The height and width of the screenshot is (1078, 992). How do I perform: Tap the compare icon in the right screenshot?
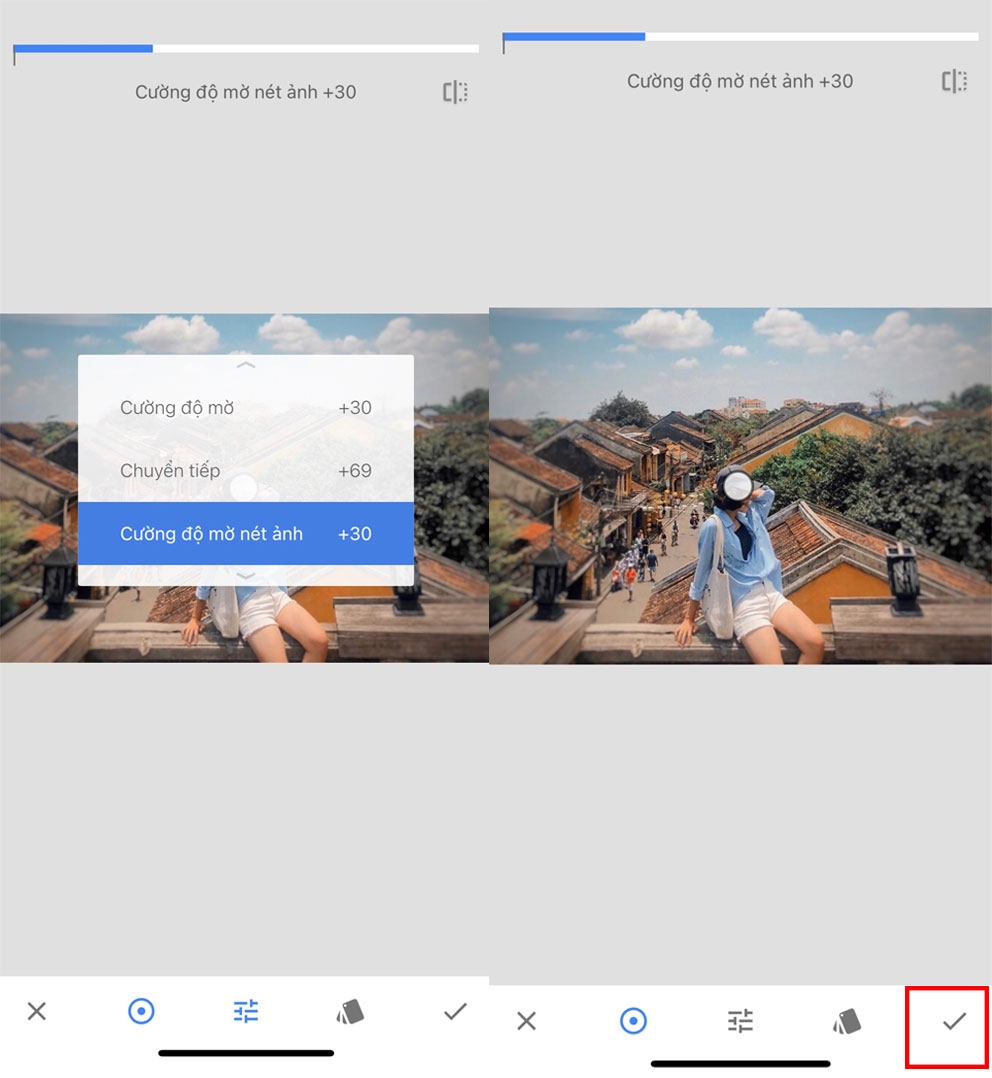click(952, 81)
